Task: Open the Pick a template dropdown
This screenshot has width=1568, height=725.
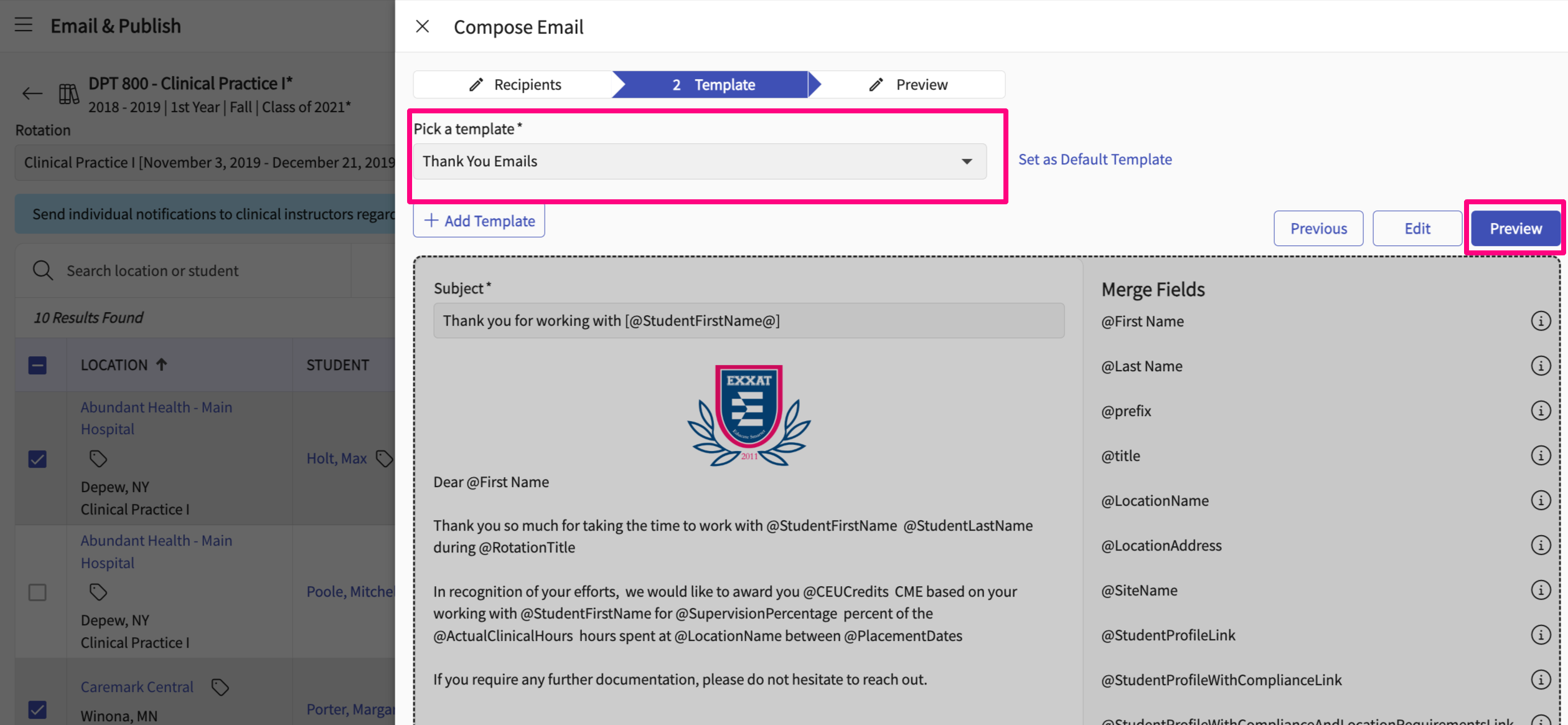Action: tap(699, 161)
